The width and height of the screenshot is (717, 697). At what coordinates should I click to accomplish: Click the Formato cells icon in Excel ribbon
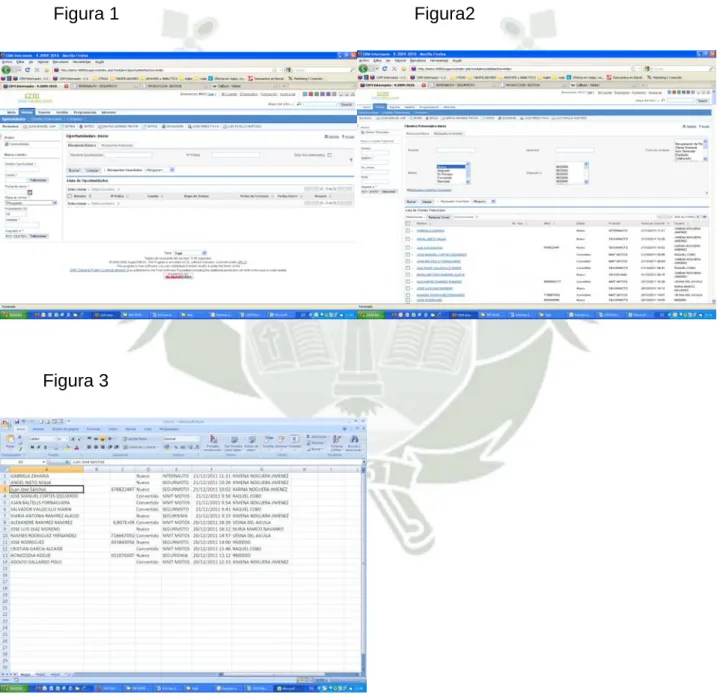coord(294,441)
